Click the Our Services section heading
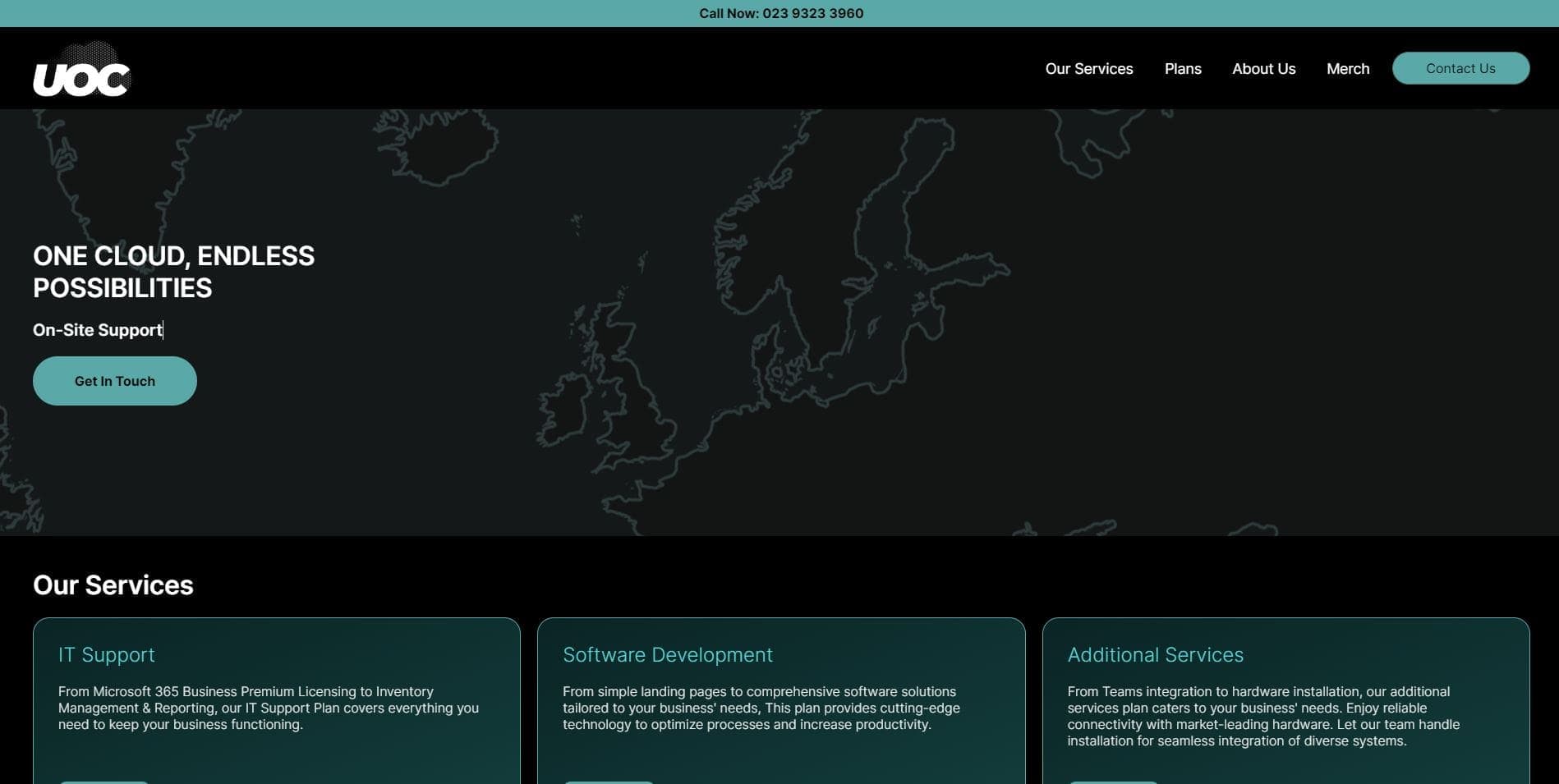1559x784 pixels. tap(113, 585)
